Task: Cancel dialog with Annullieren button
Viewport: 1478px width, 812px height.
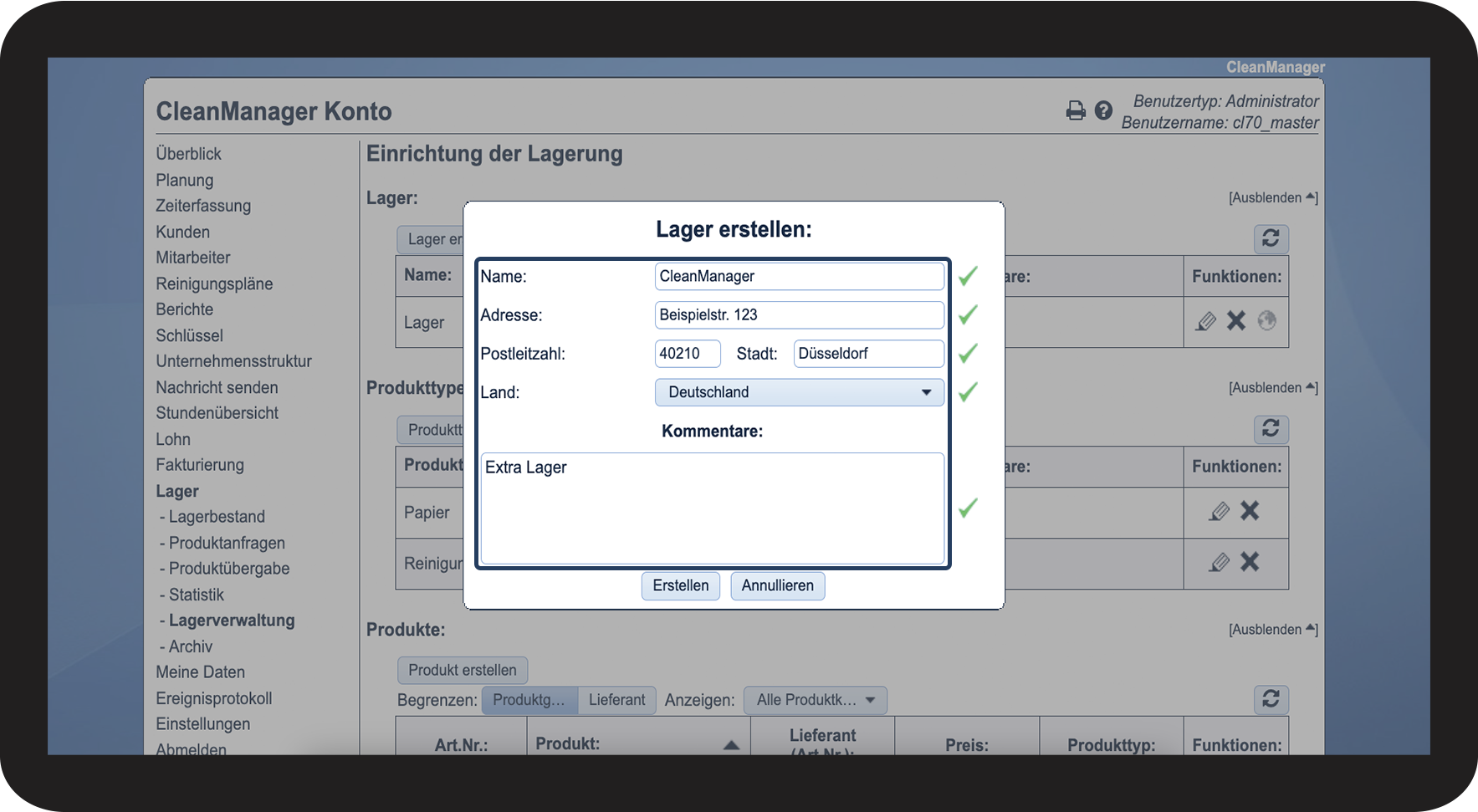Action: click(x=777, y=585)
